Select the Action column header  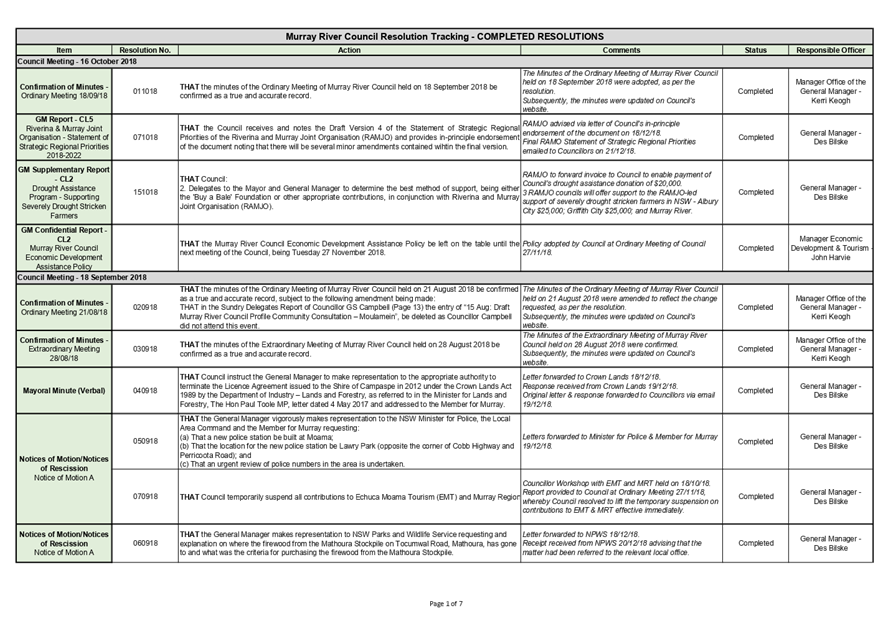click(349, 49)
